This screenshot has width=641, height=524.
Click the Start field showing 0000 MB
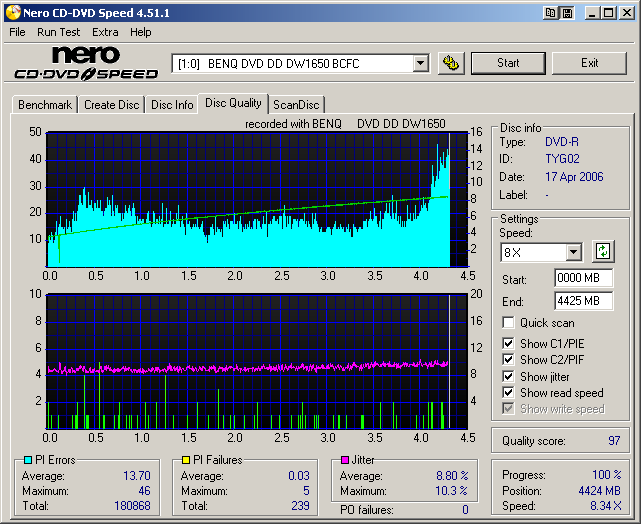pyautogui.click(x=584, y=278)
